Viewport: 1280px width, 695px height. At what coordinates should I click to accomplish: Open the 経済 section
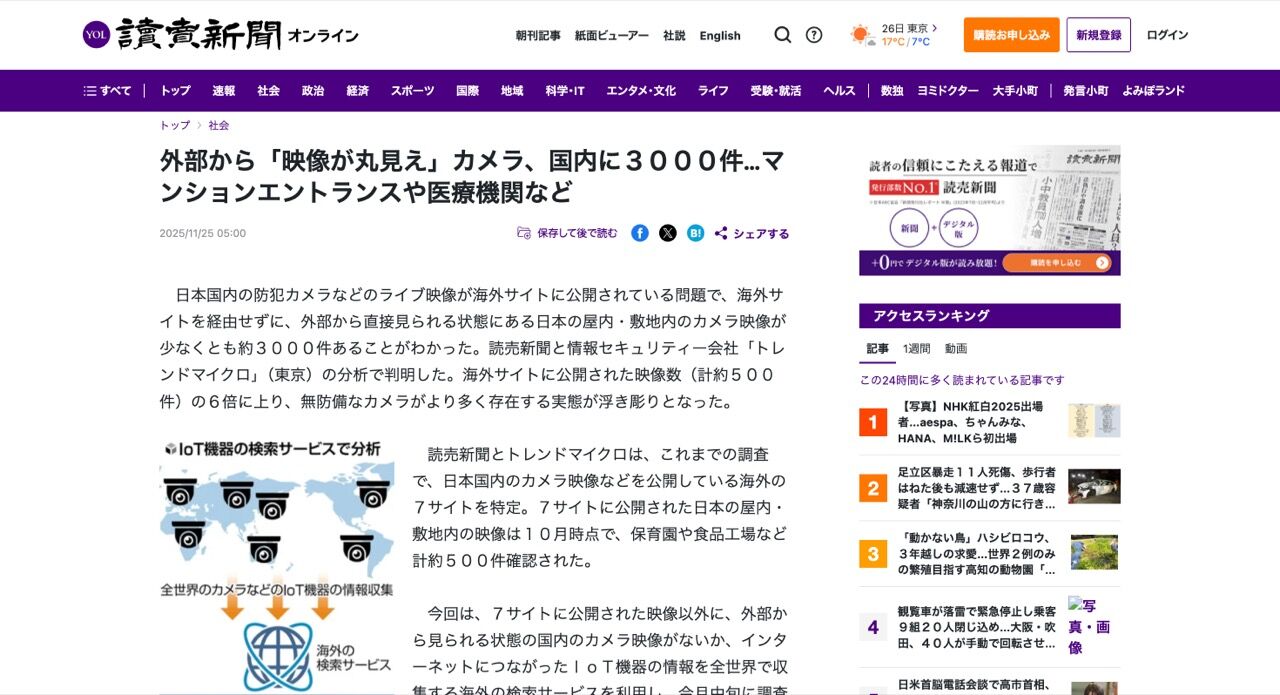(x=358, y=91)
